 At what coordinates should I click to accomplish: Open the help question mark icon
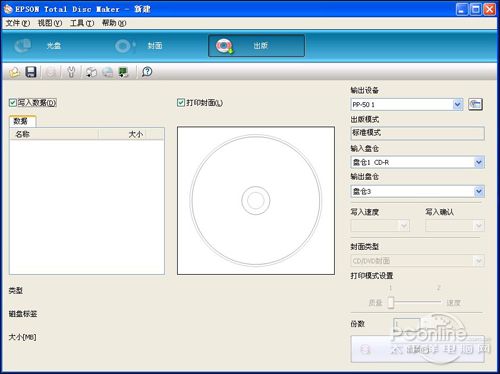click(x=147, y=72)
